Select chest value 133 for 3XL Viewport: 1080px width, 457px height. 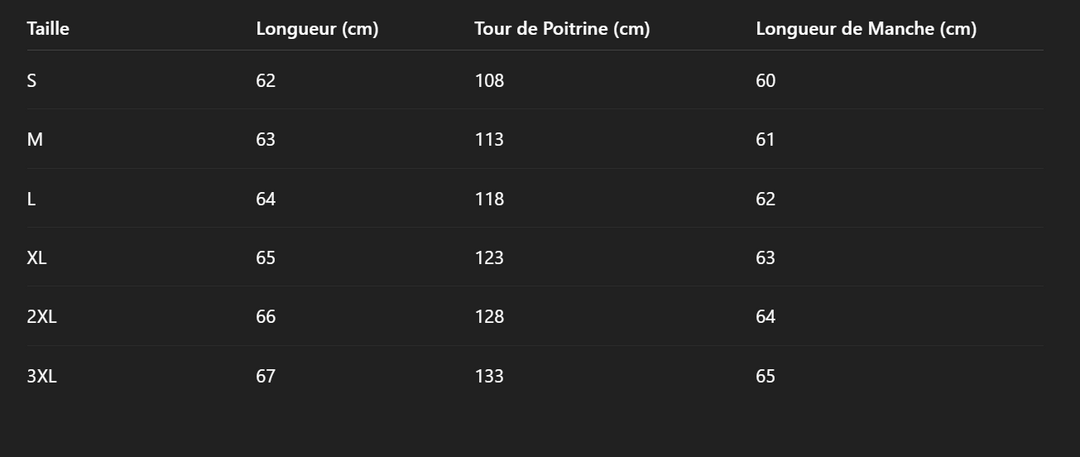[x=489, y=377]
